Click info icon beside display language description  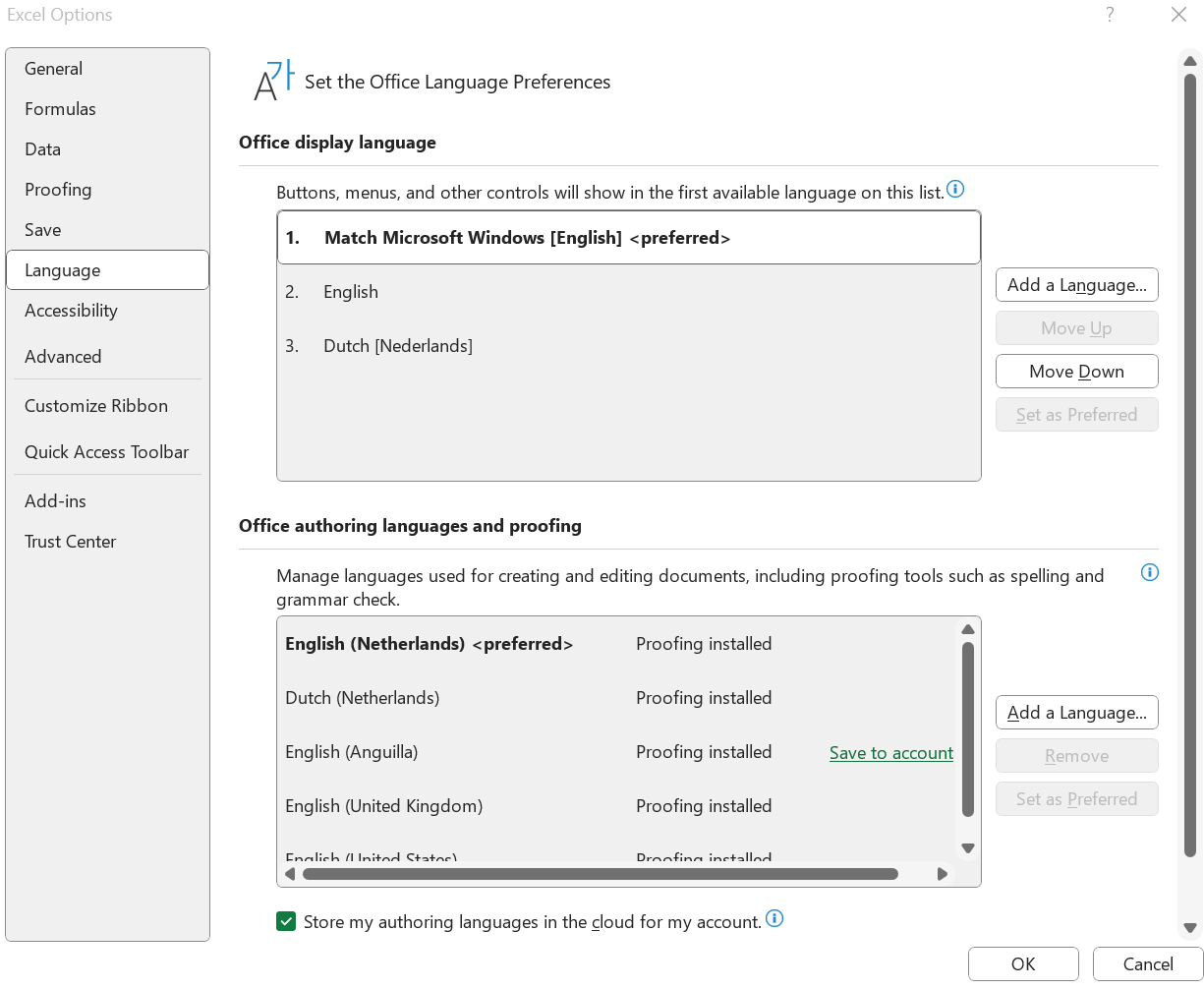coord(955,190)
